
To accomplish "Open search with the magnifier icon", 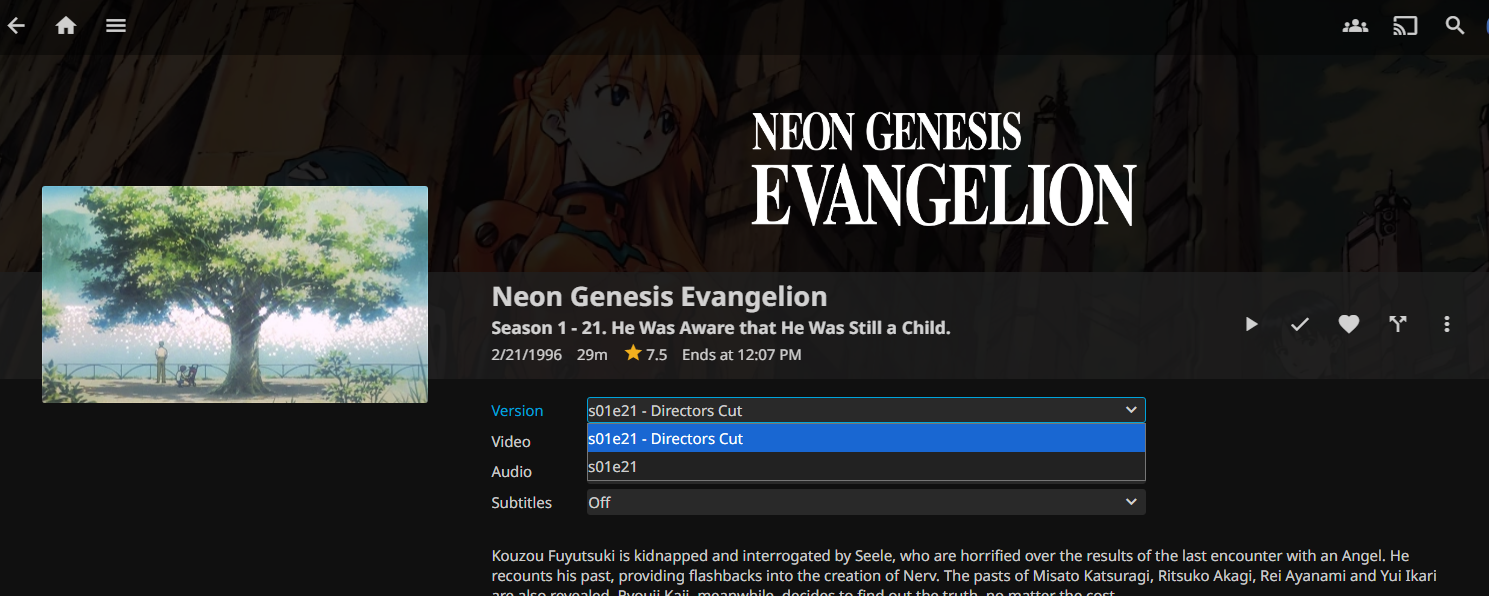I will (1455, 26).
